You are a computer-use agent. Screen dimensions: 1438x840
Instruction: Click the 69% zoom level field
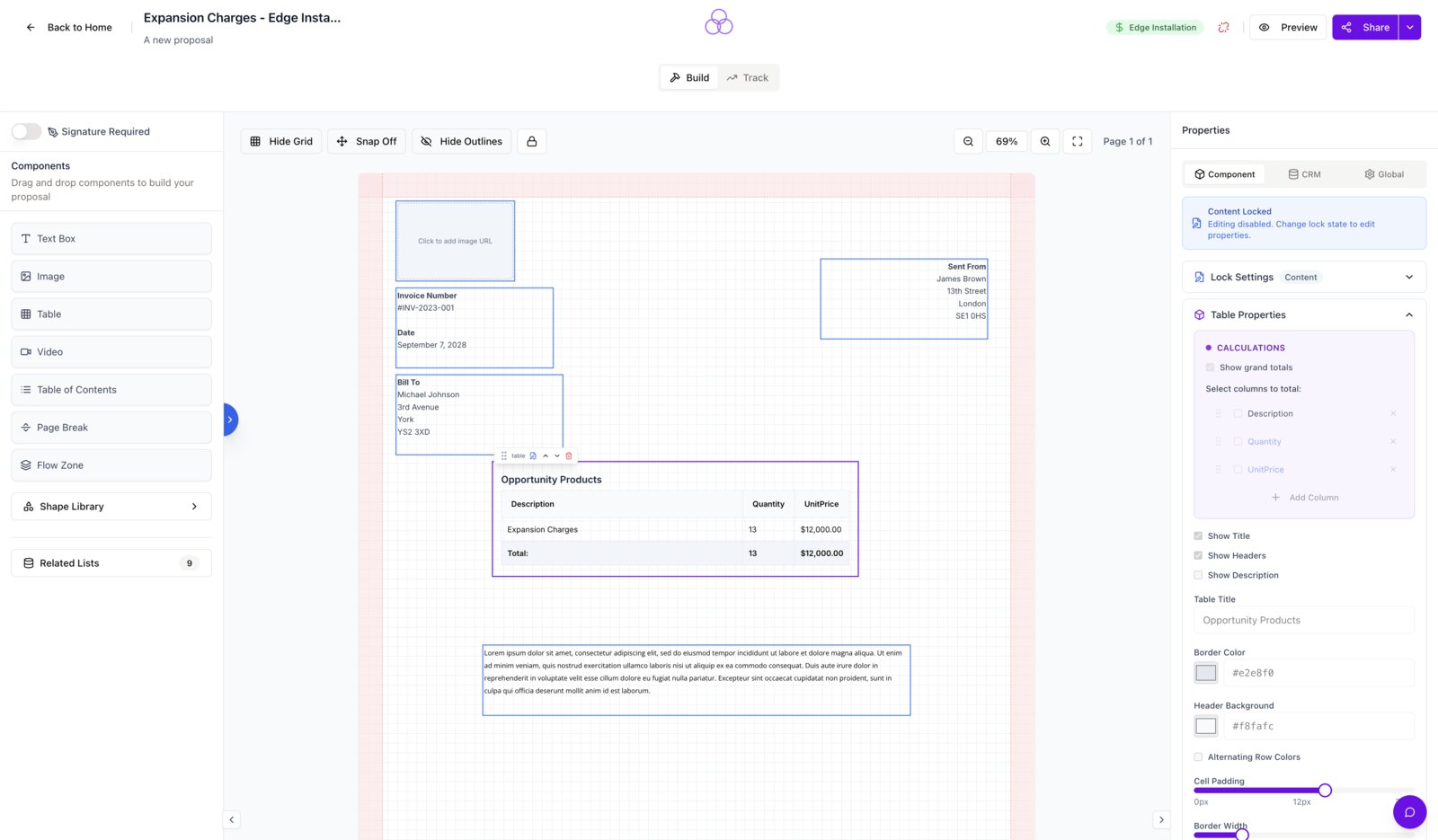[1007, 141]
